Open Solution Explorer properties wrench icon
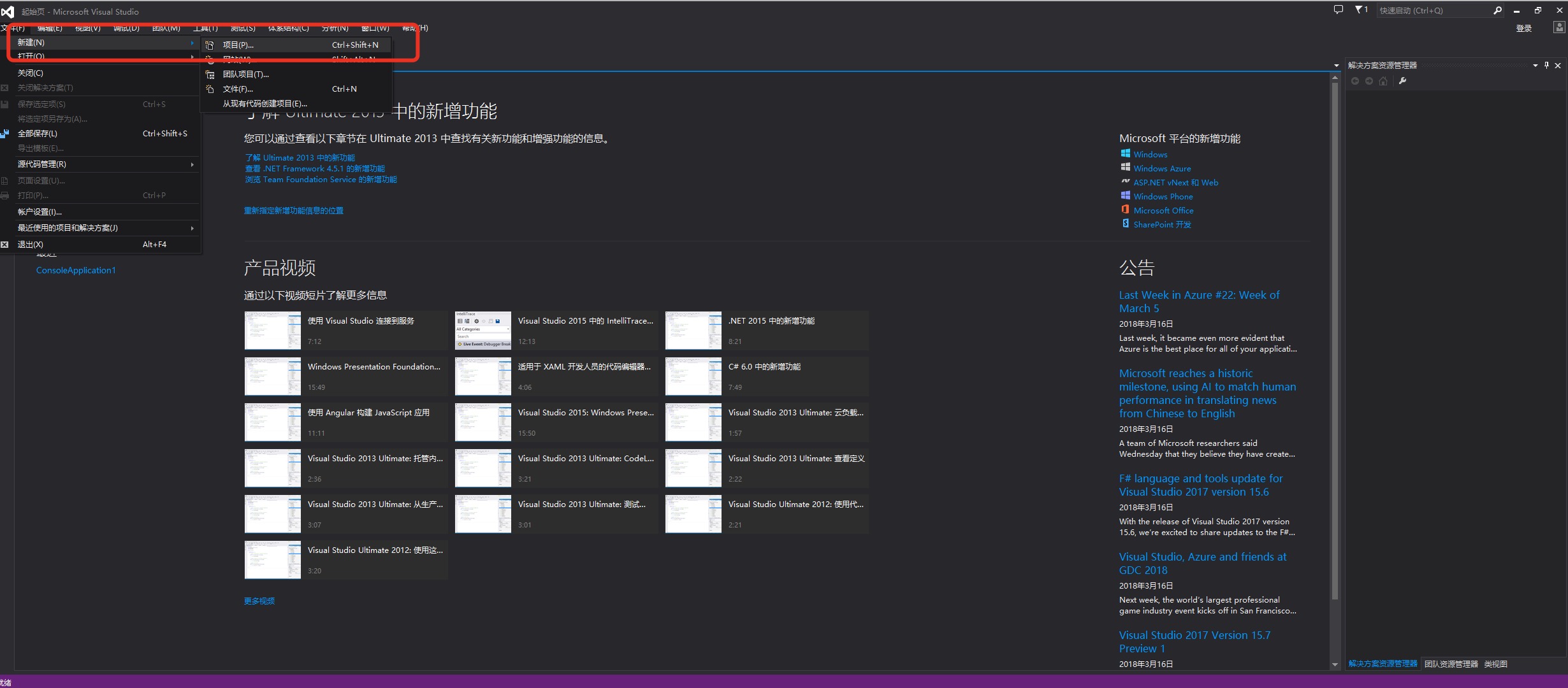This screenshot has width=1568, height=688. [1402, 81]
